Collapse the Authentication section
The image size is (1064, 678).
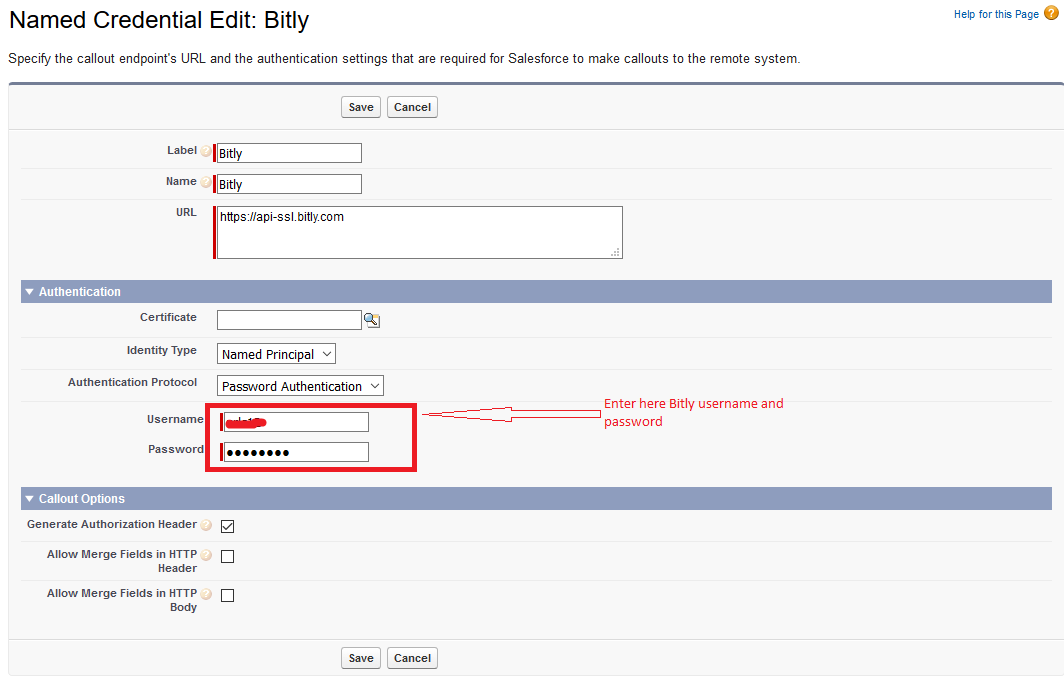click(29, 292)
